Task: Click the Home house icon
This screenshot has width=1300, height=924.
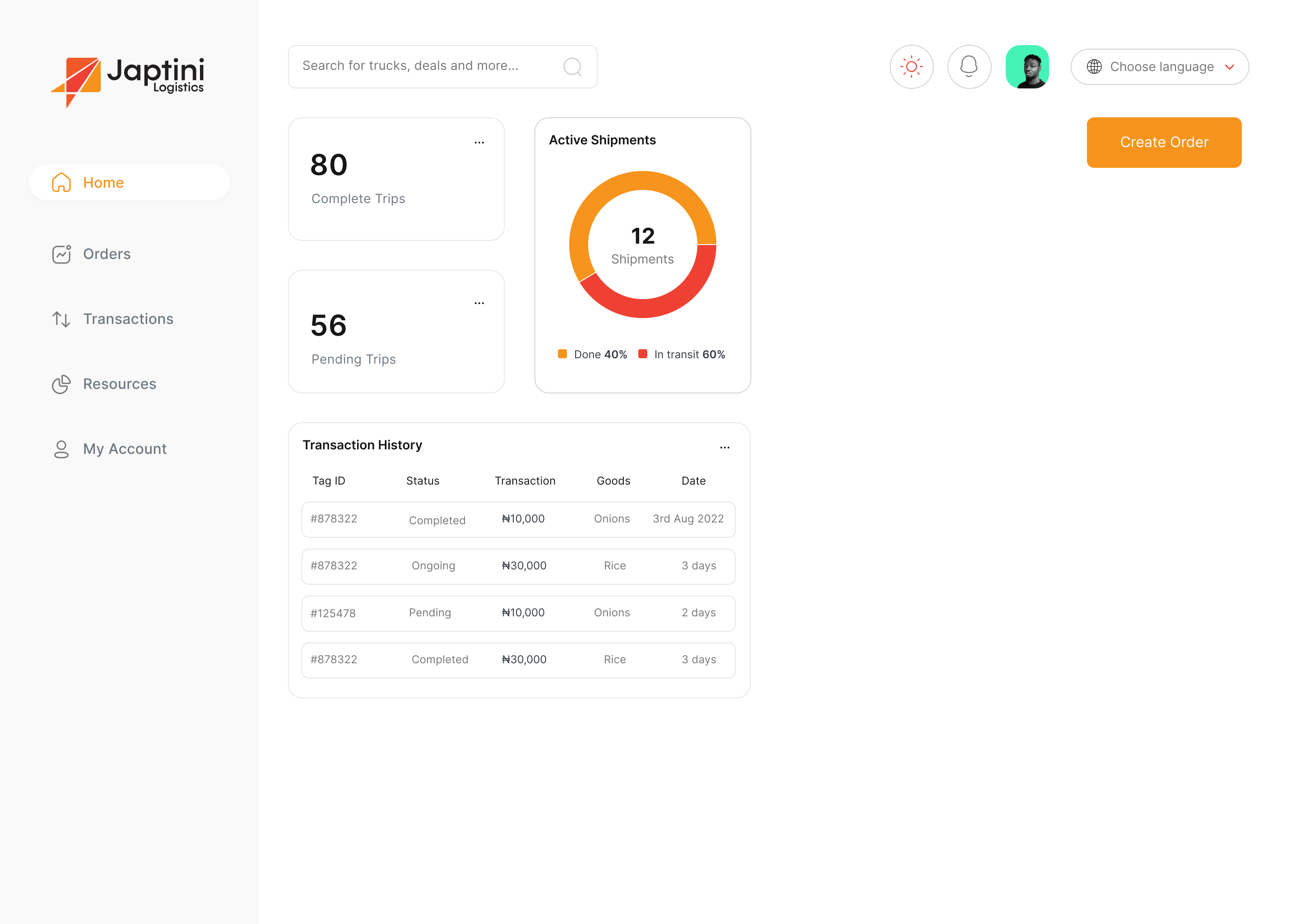Action: (61, 183)
